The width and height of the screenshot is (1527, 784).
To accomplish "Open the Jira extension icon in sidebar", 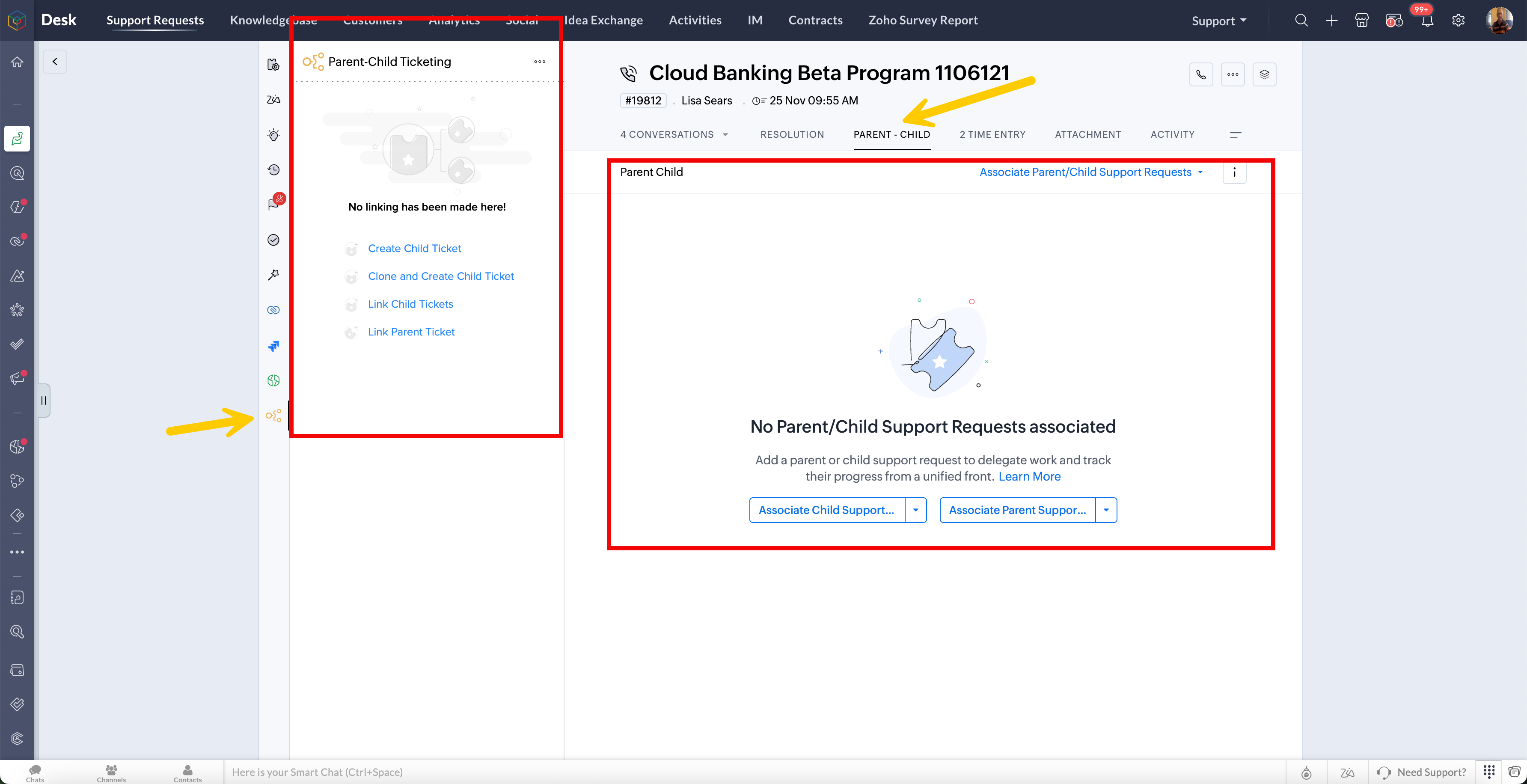I will pos(273,345).
